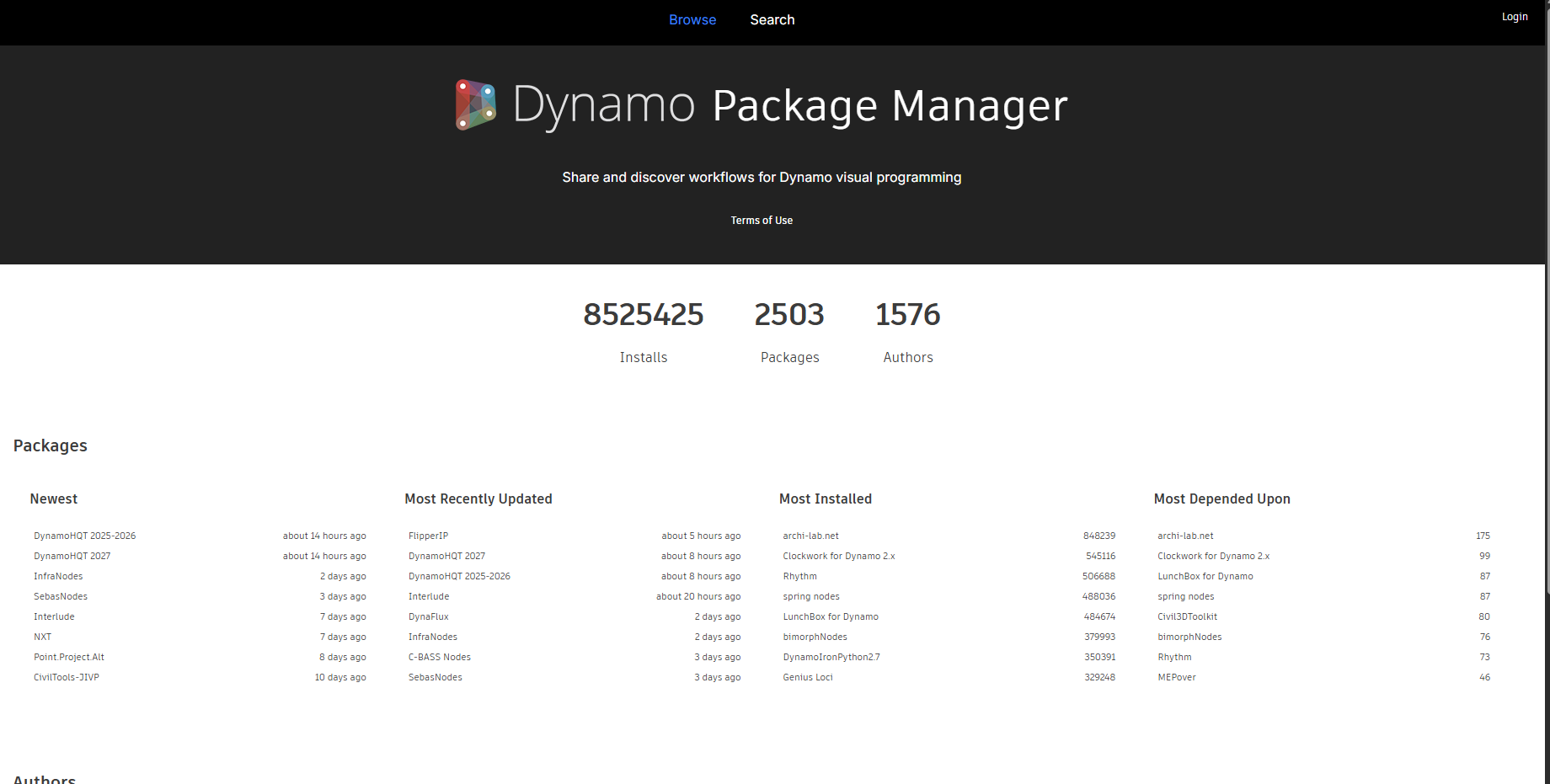Open LunchBox for Dynamo in Most Depended Upon
Screen dimensions: 1550x784
1205,576
